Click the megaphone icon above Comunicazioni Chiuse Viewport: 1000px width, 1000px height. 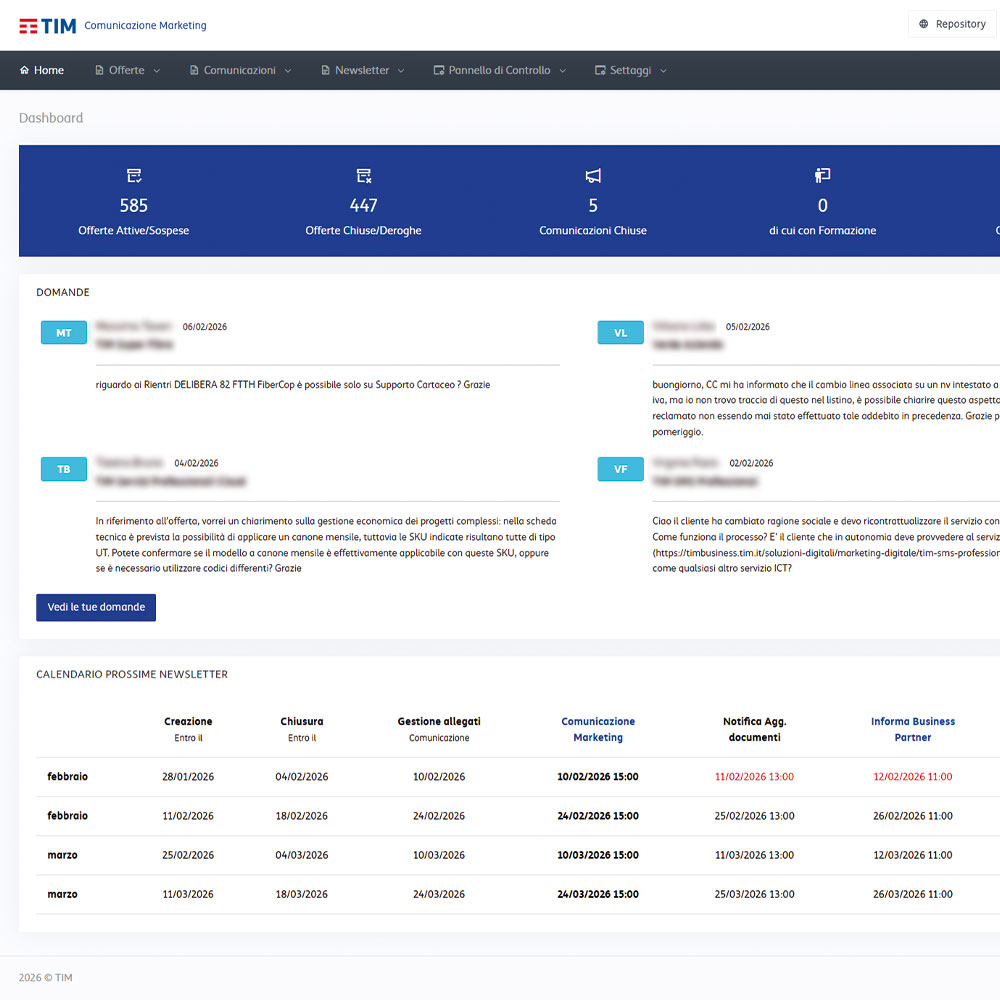(x=593, y=176)
